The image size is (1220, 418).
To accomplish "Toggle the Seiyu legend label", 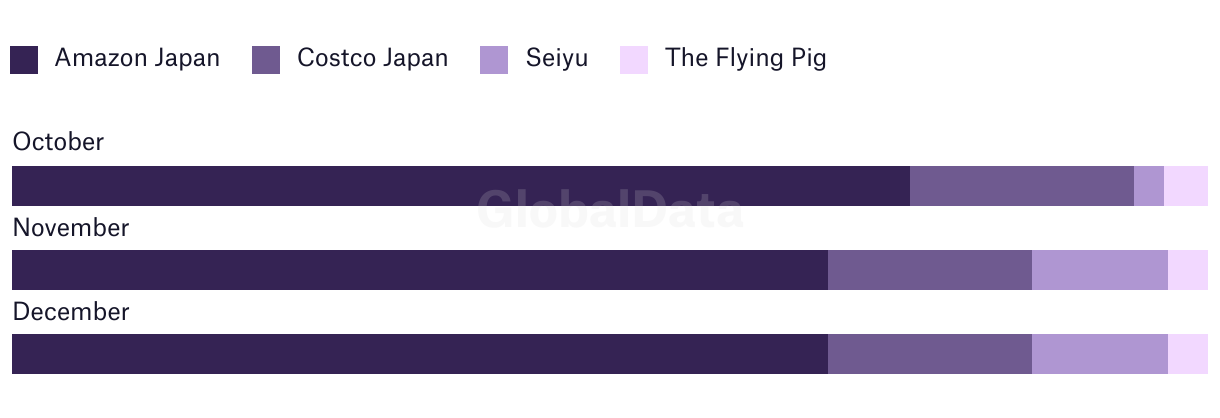I will point(556,58).
